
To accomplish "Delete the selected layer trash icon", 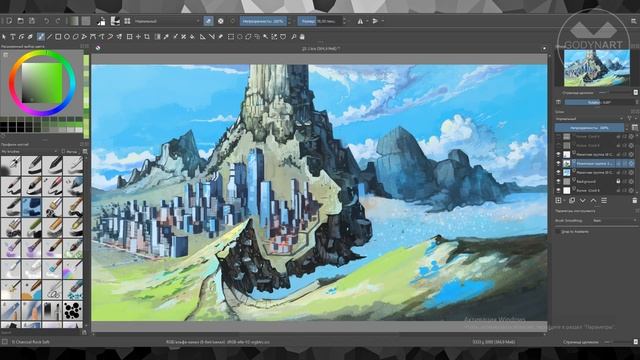I will click(x=635, y=200).
